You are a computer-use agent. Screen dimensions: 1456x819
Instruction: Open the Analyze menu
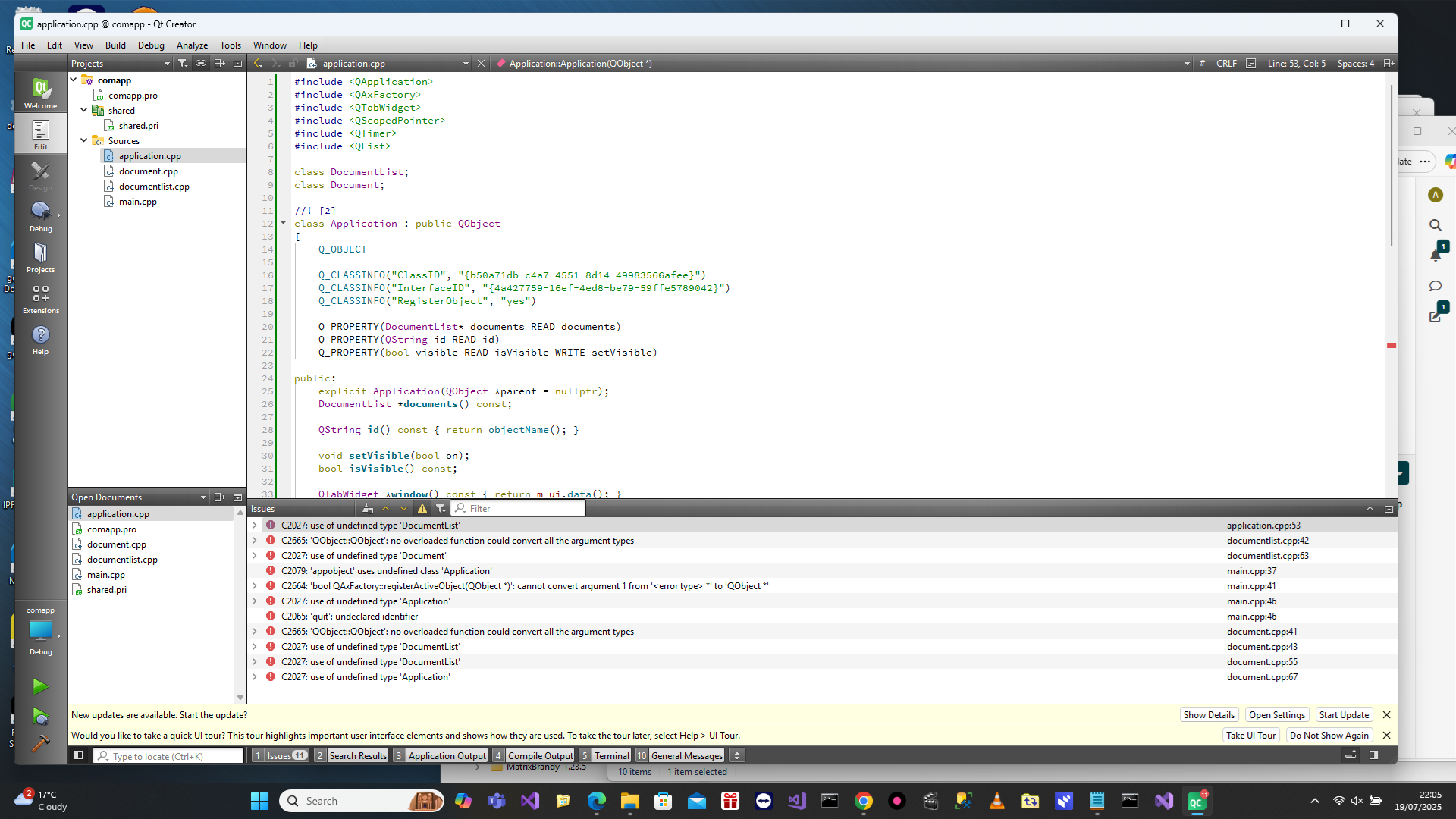click(192, 45)
